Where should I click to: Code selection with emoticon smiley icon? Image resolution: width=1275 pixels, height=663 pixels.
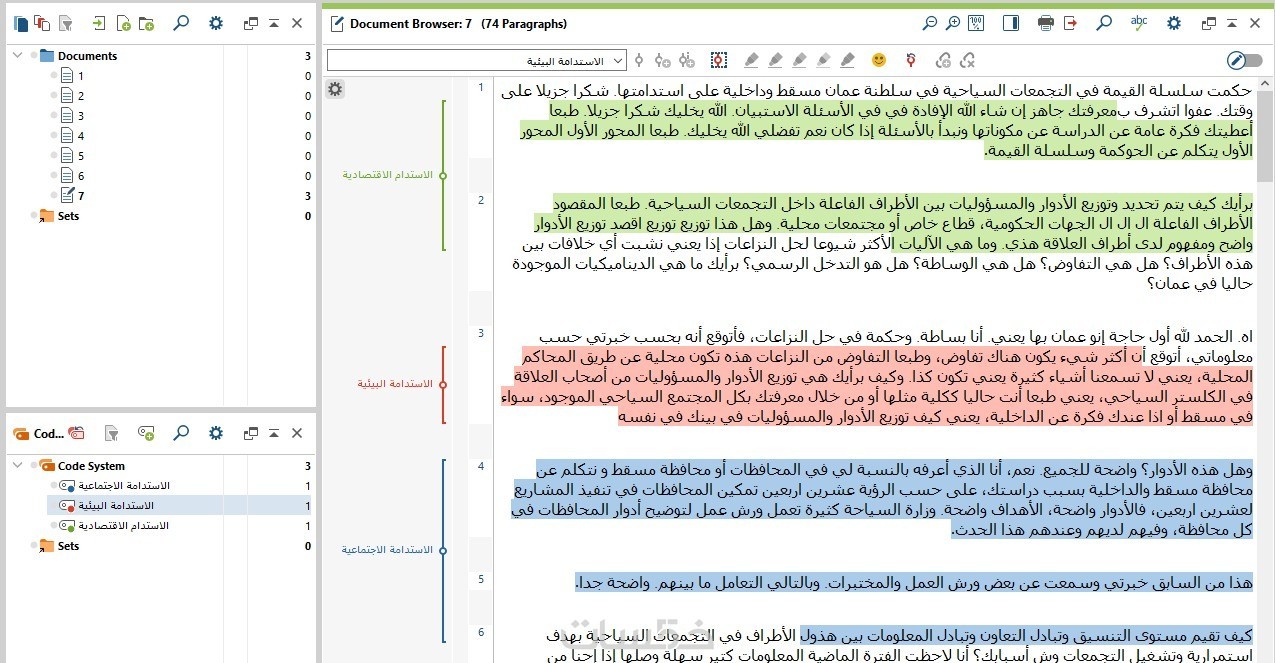click(x=879, y=61)
